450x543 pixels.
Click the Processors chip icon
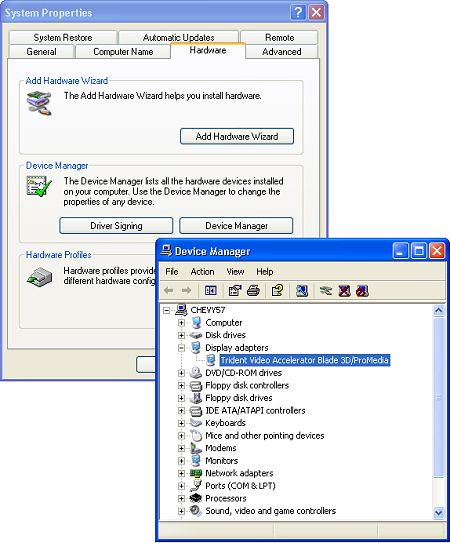click(196, 498)
